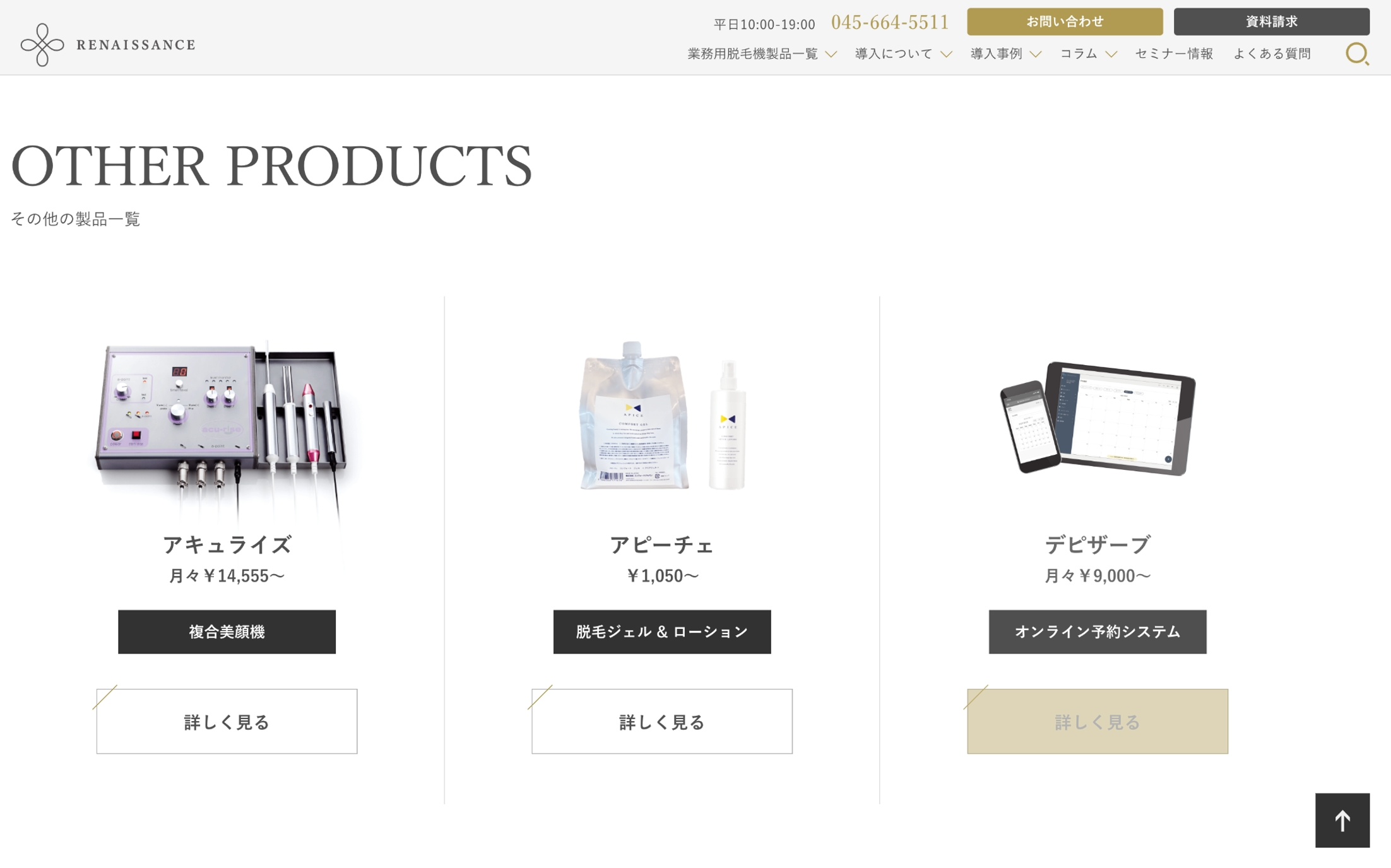Click 詳しく見る under デピザーブ

tap(1098, 721)
